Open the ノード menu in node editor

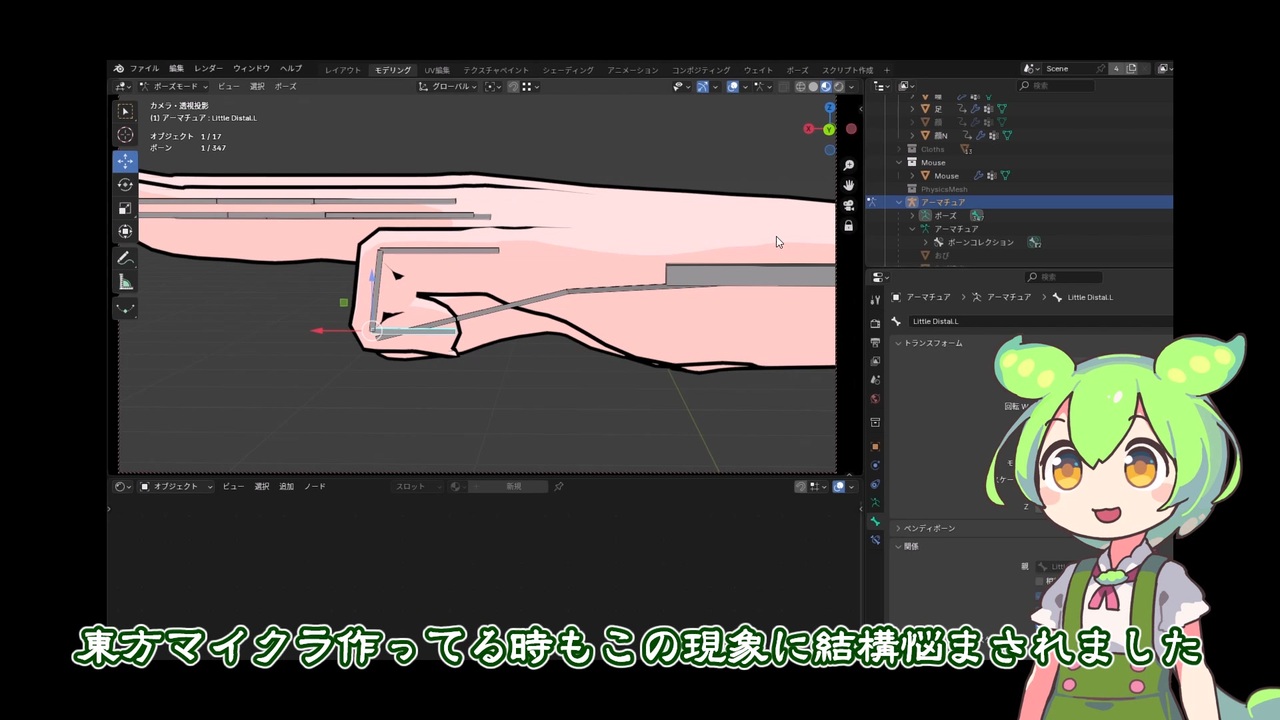point(315,487)
